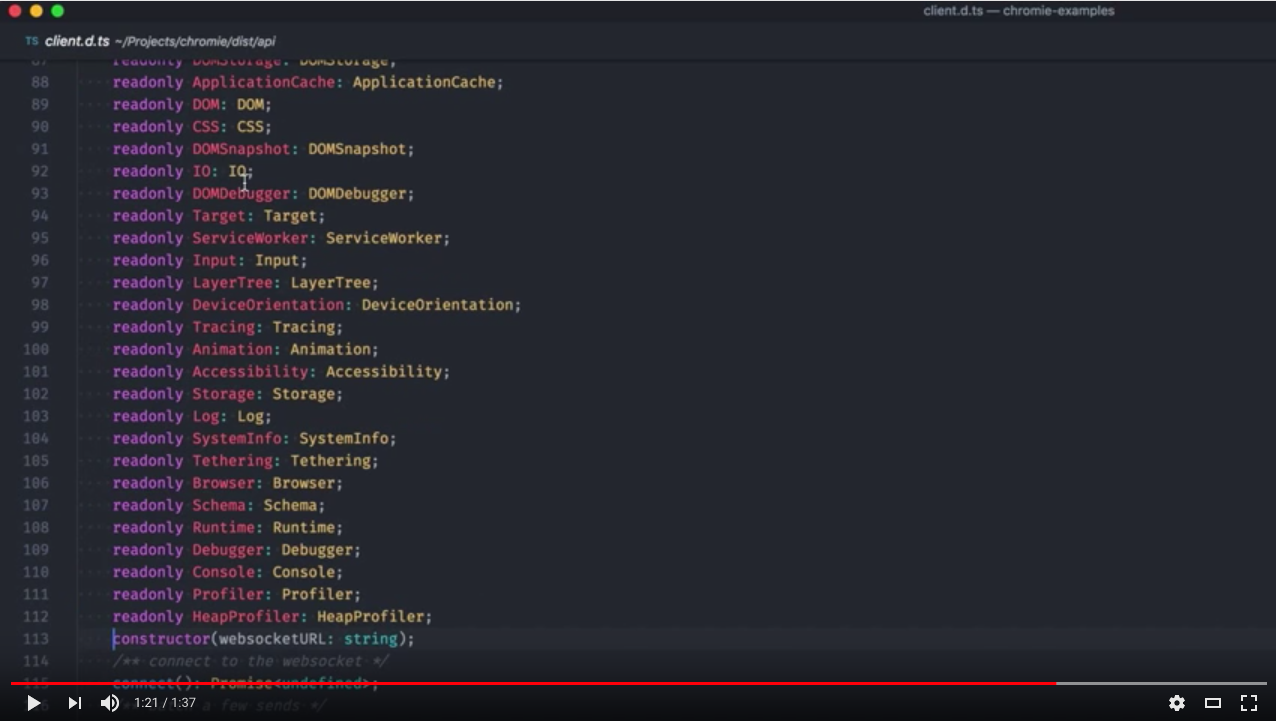Play the paused video

click(33, 703)
